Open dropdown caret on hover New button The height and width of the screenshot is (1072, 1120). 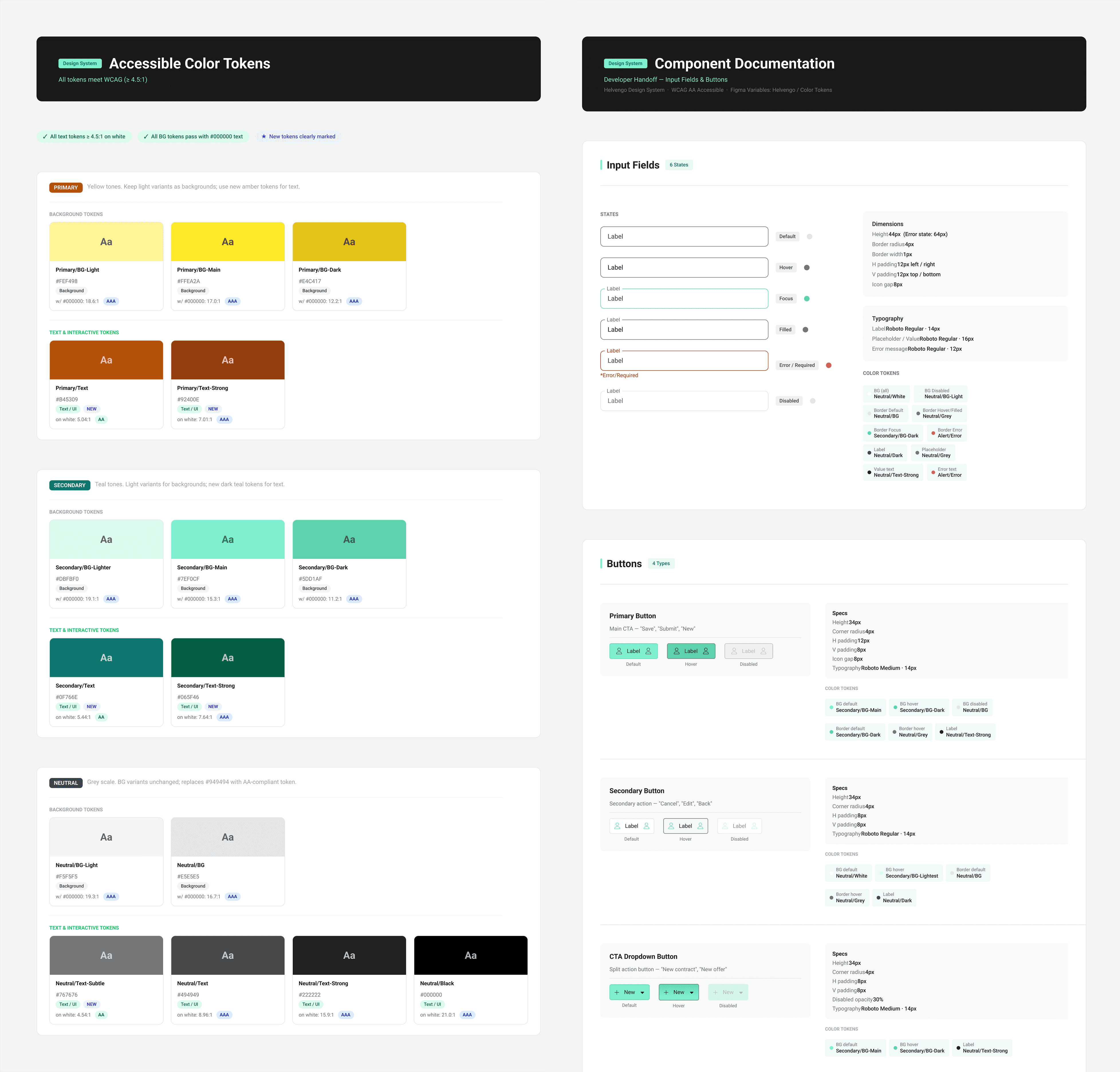point(691,993)
